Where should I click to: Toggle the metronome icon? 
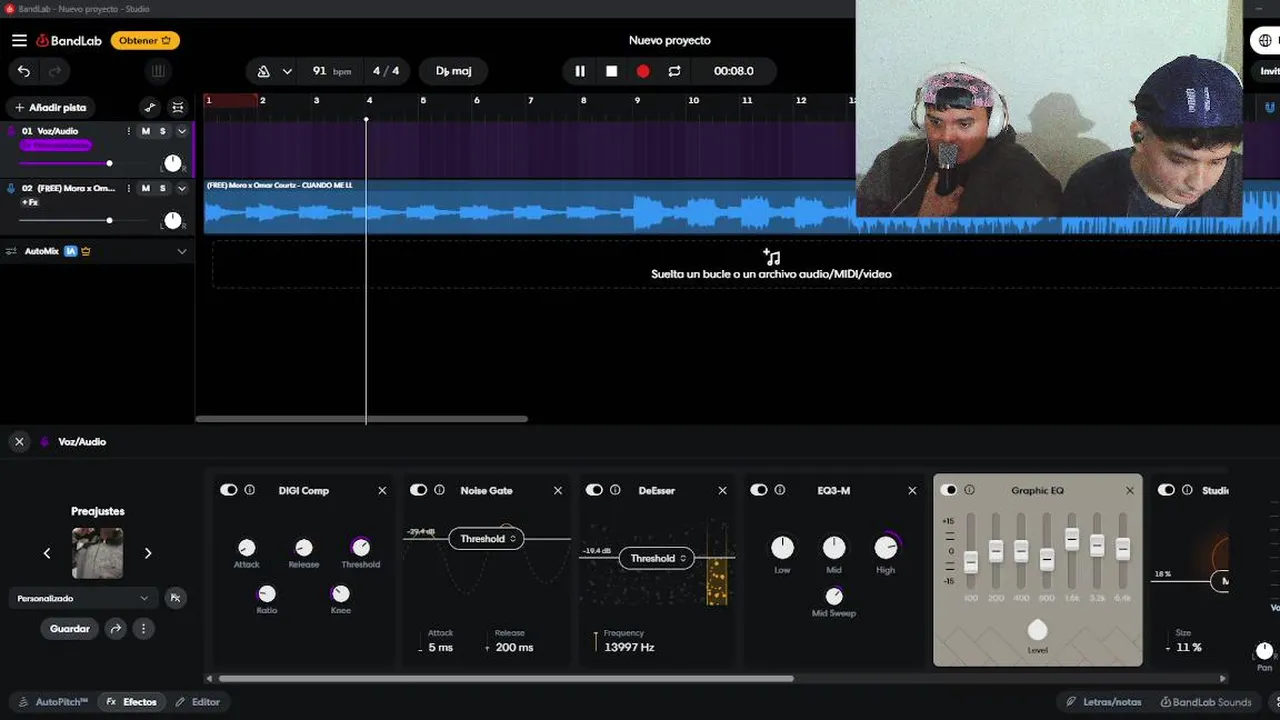(x=264, y=71)
